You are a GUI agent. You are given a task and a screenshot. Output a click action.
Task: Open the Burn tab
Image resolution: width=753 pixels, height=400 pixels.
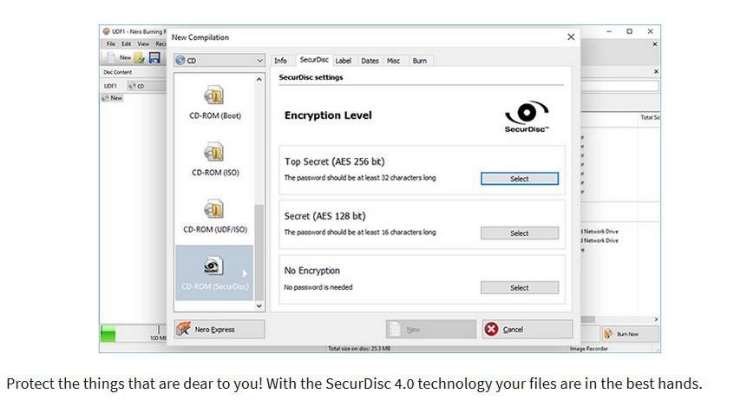420,61
